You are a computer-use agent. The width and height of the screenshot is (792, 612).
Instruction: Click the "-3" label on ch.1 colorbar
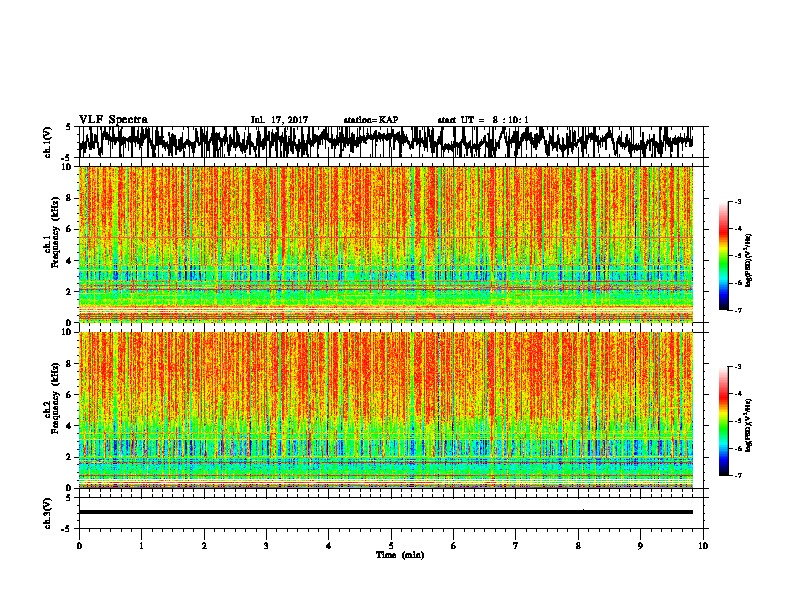tap(737, 201)
